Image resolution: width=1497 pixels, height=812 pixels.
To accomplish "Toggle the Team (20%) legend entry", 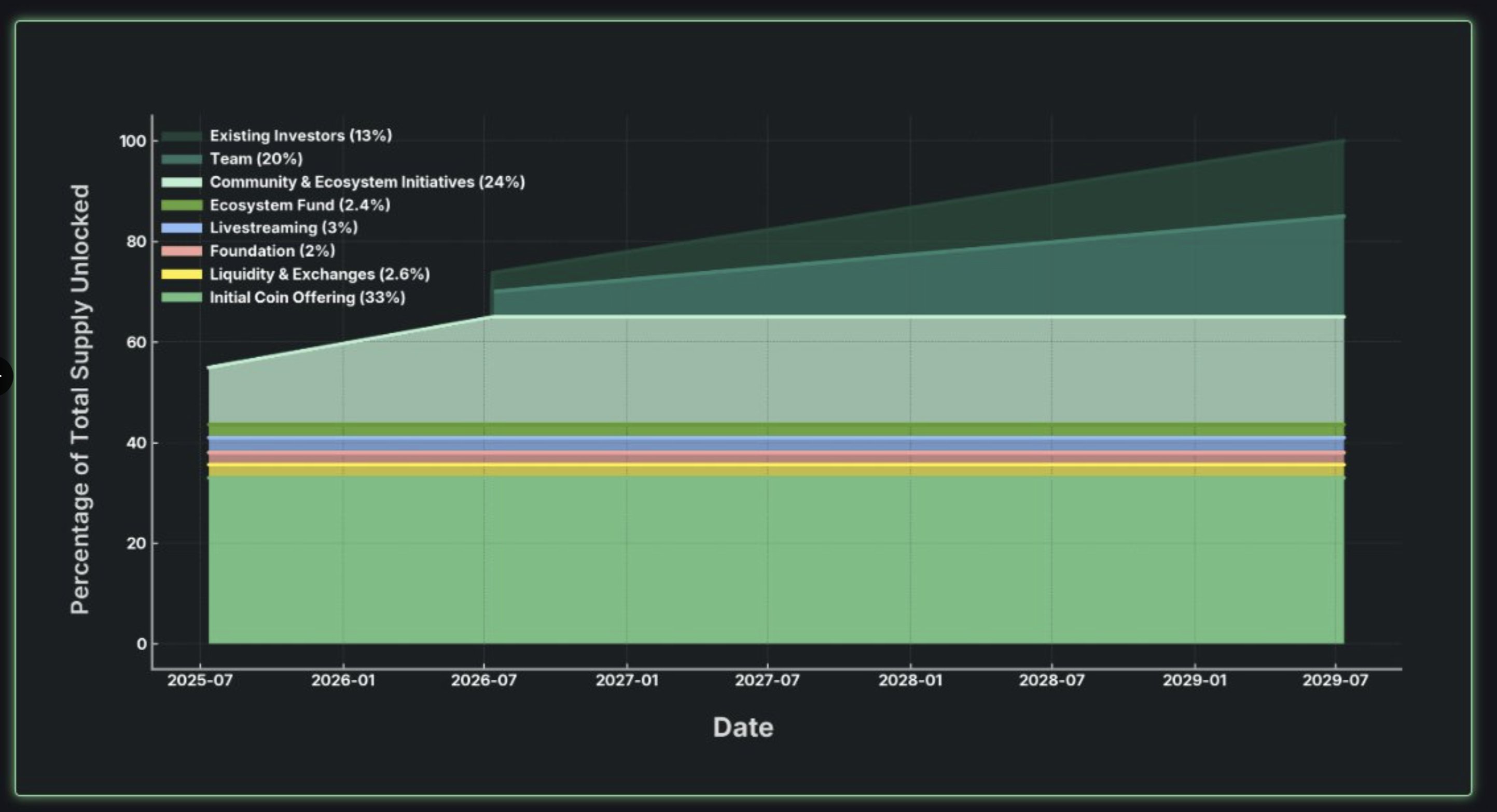I will pyautogui.click(x=256, y=159).
